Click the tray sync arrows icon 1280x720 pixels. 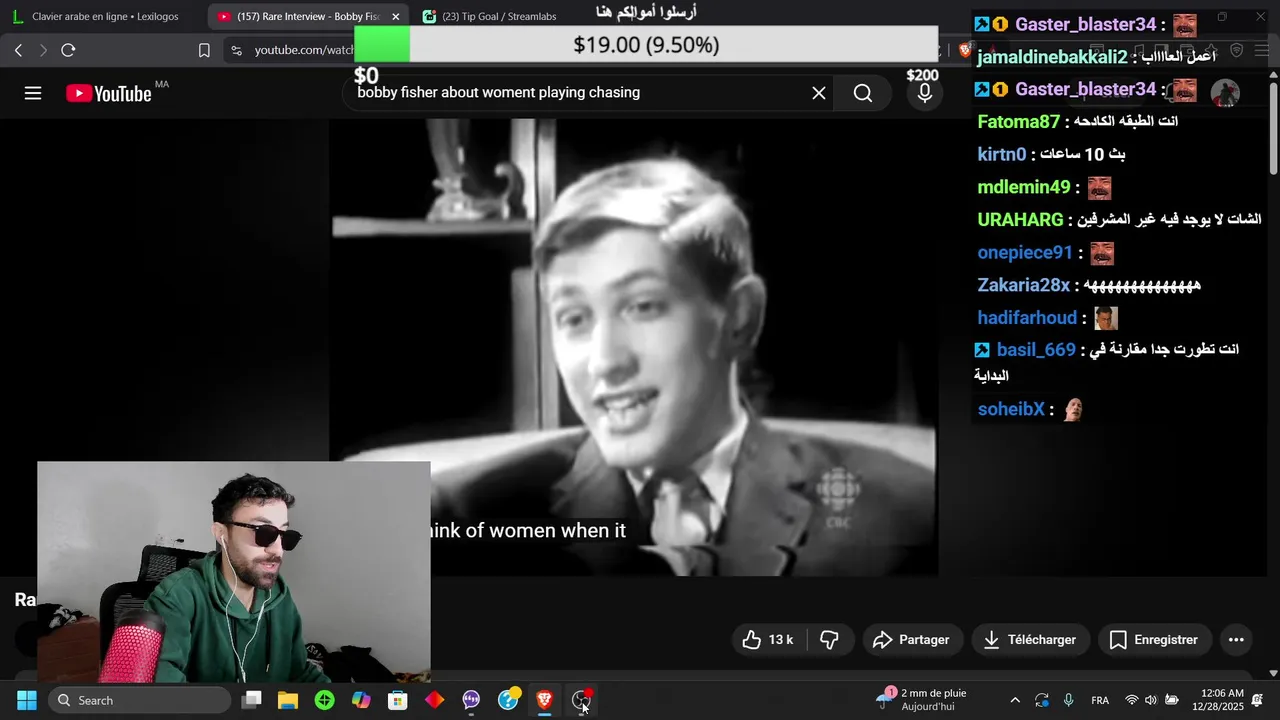[x=1042, y=700]
